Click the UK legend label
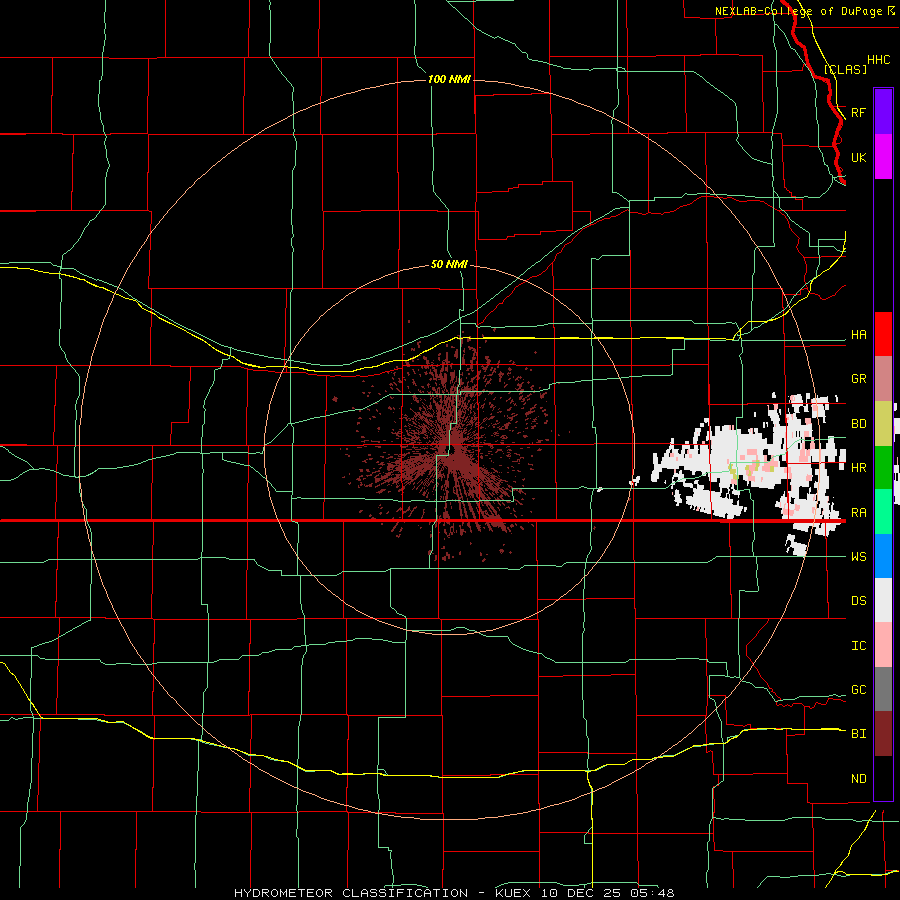Viewport: 900px width, 900px height. coord(858,157)
